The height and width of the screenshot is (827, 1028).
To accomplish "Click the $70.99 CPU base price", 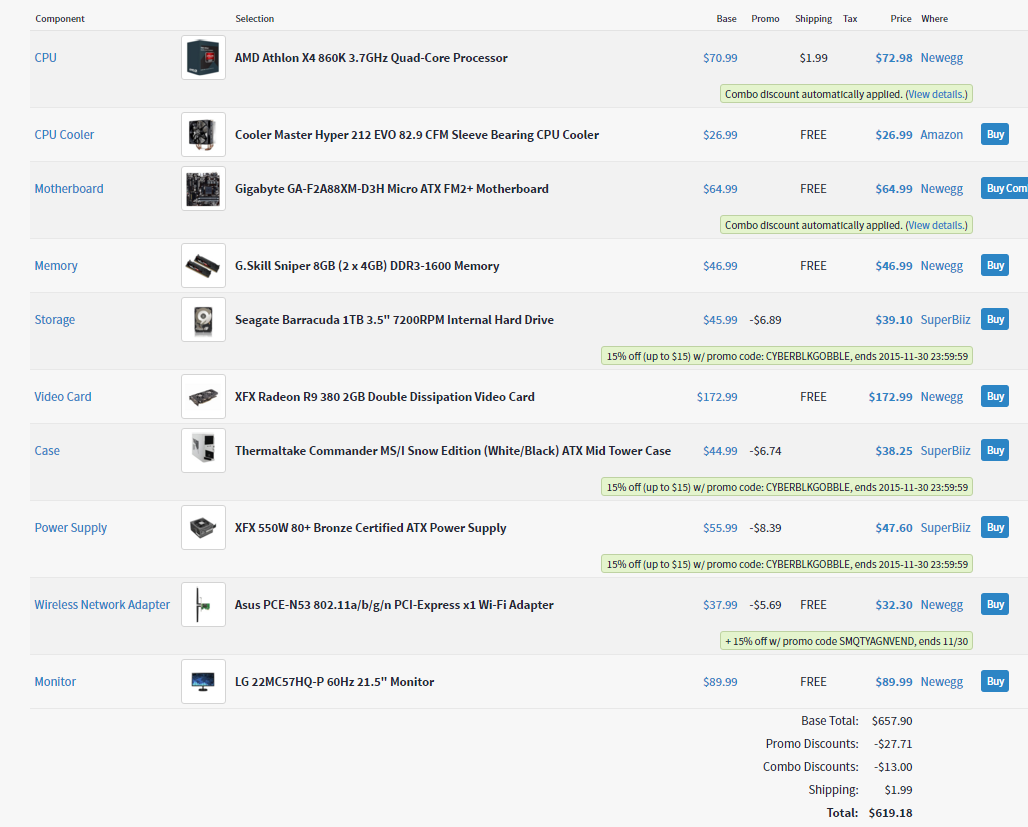I will coord(720,58).
